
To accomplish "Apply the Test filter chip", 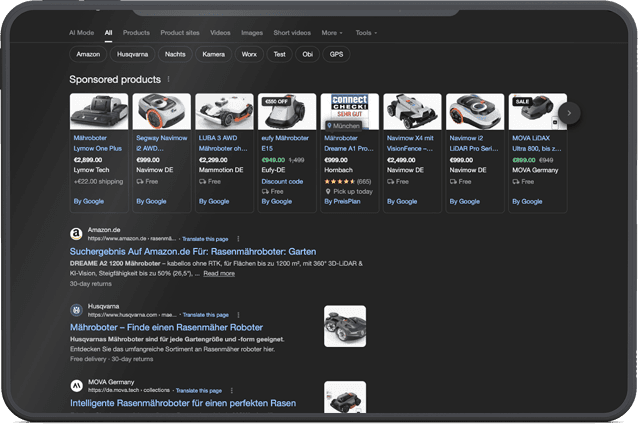I will 280,54.
